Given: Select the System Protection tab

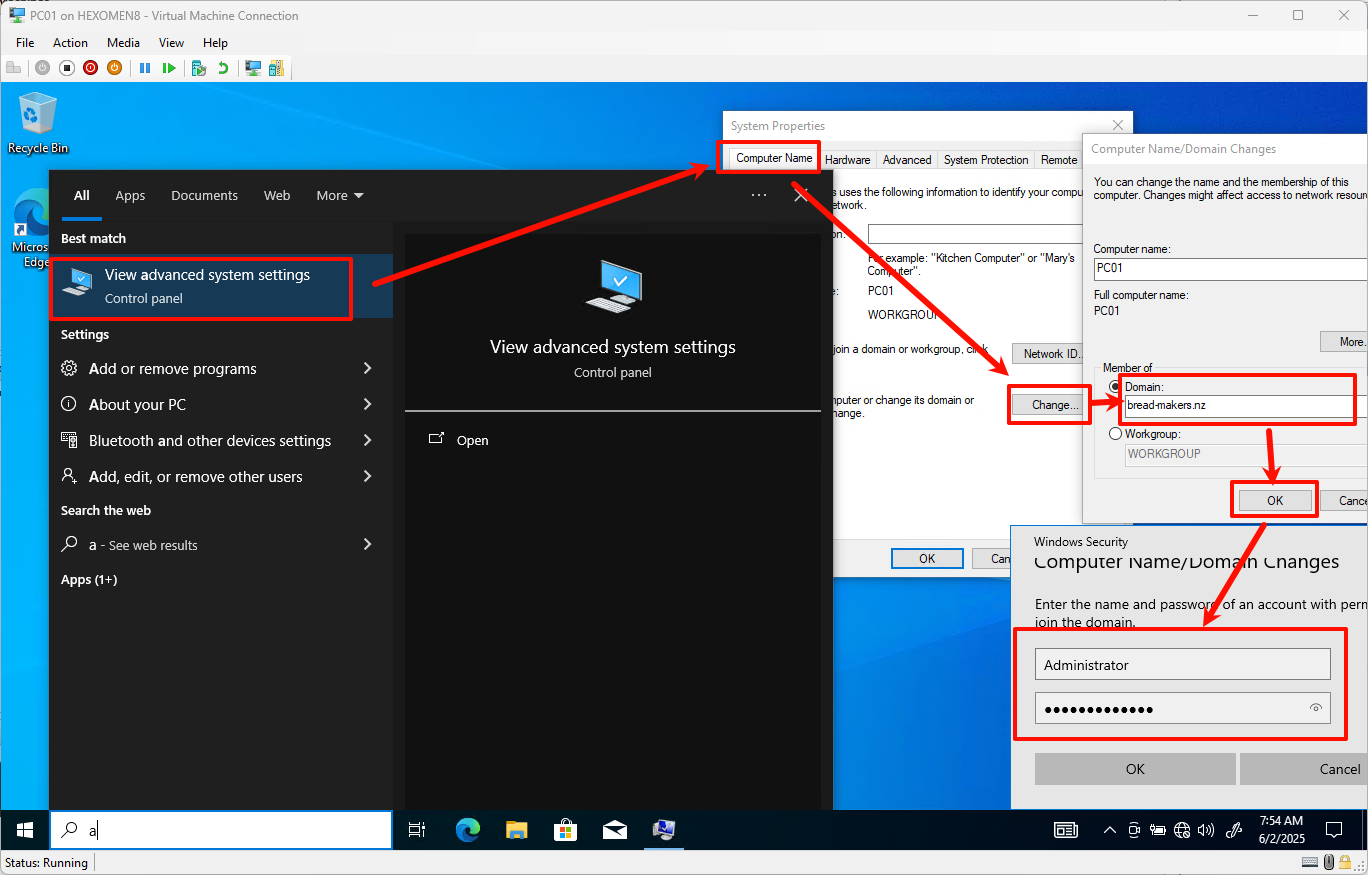Looking at the screenshot, I should click(x=986, y=160).
